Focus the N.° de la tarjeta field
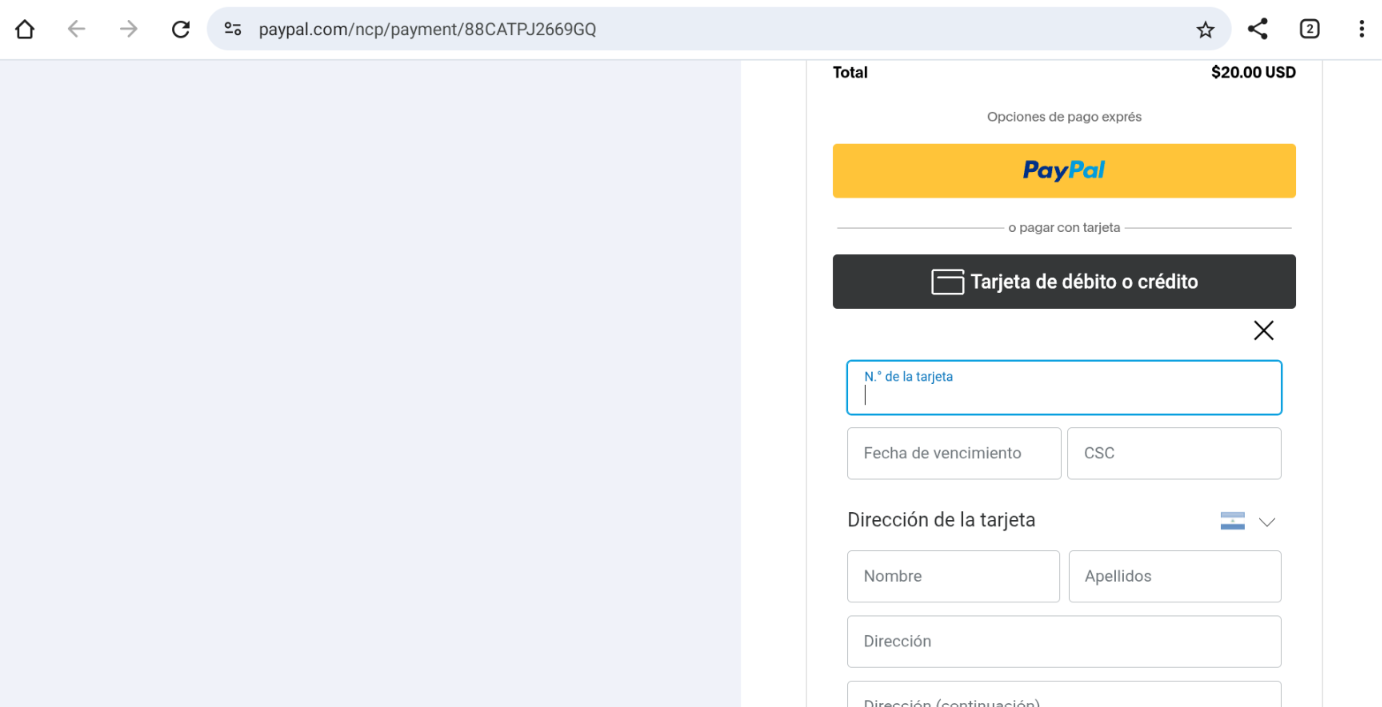The image size is (1382, 707). click(1064, 388)
